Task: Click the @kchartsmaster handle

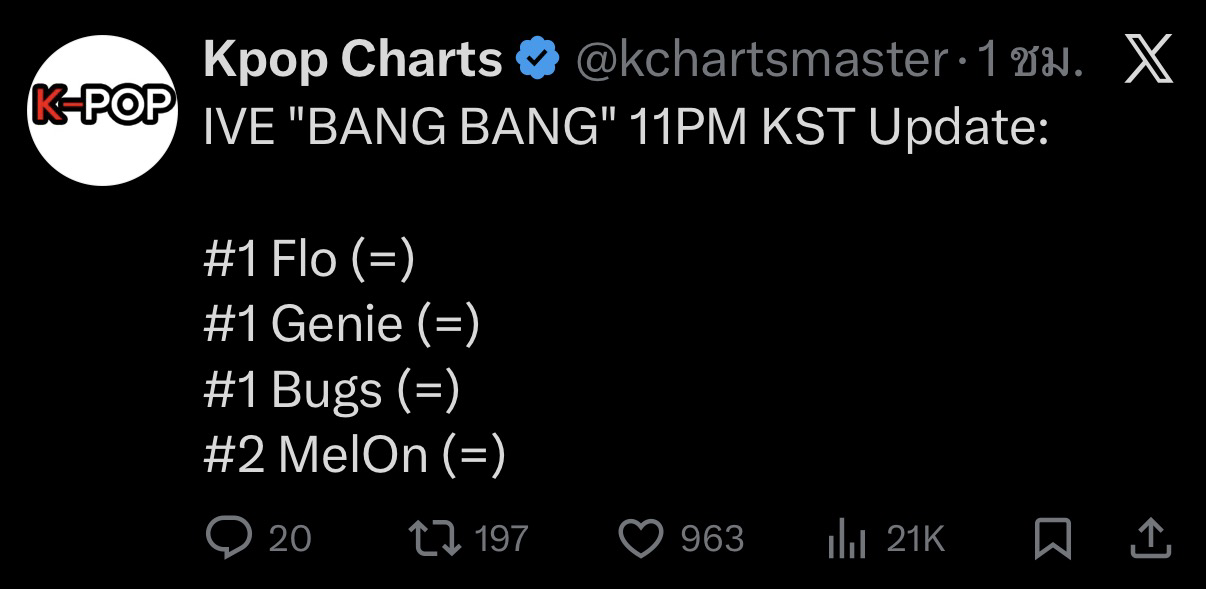Action: click(x=760, y=62)
